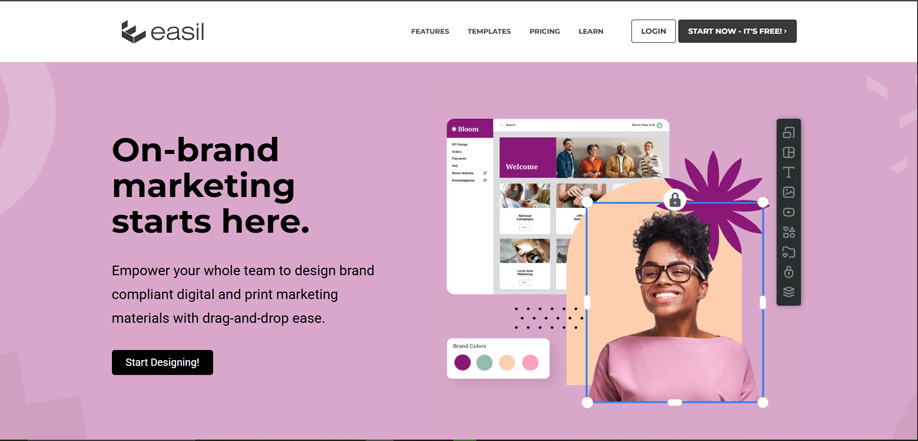Open the Shapes elements icon
Screen dimensions: 918x441
(x=788, y=233)
